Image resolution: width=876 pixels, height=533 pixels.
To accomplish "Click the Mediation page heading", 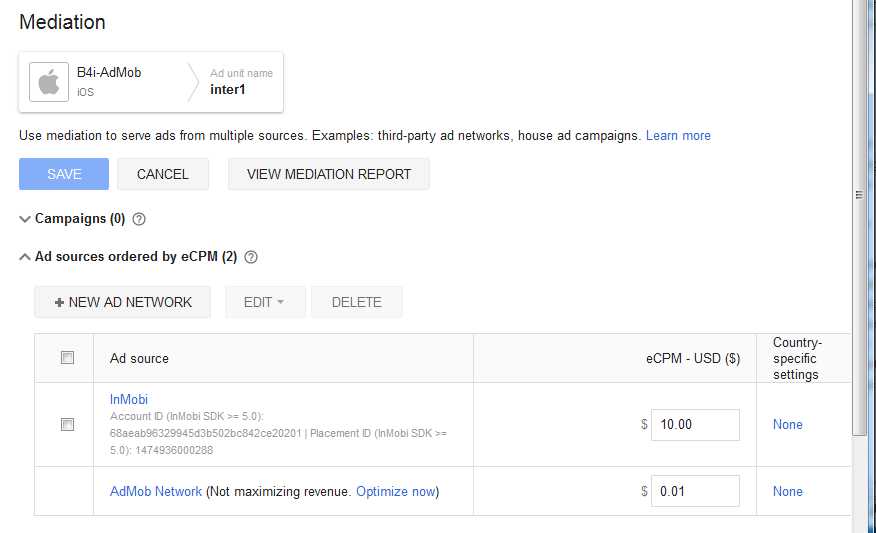I will pos(62,22).
